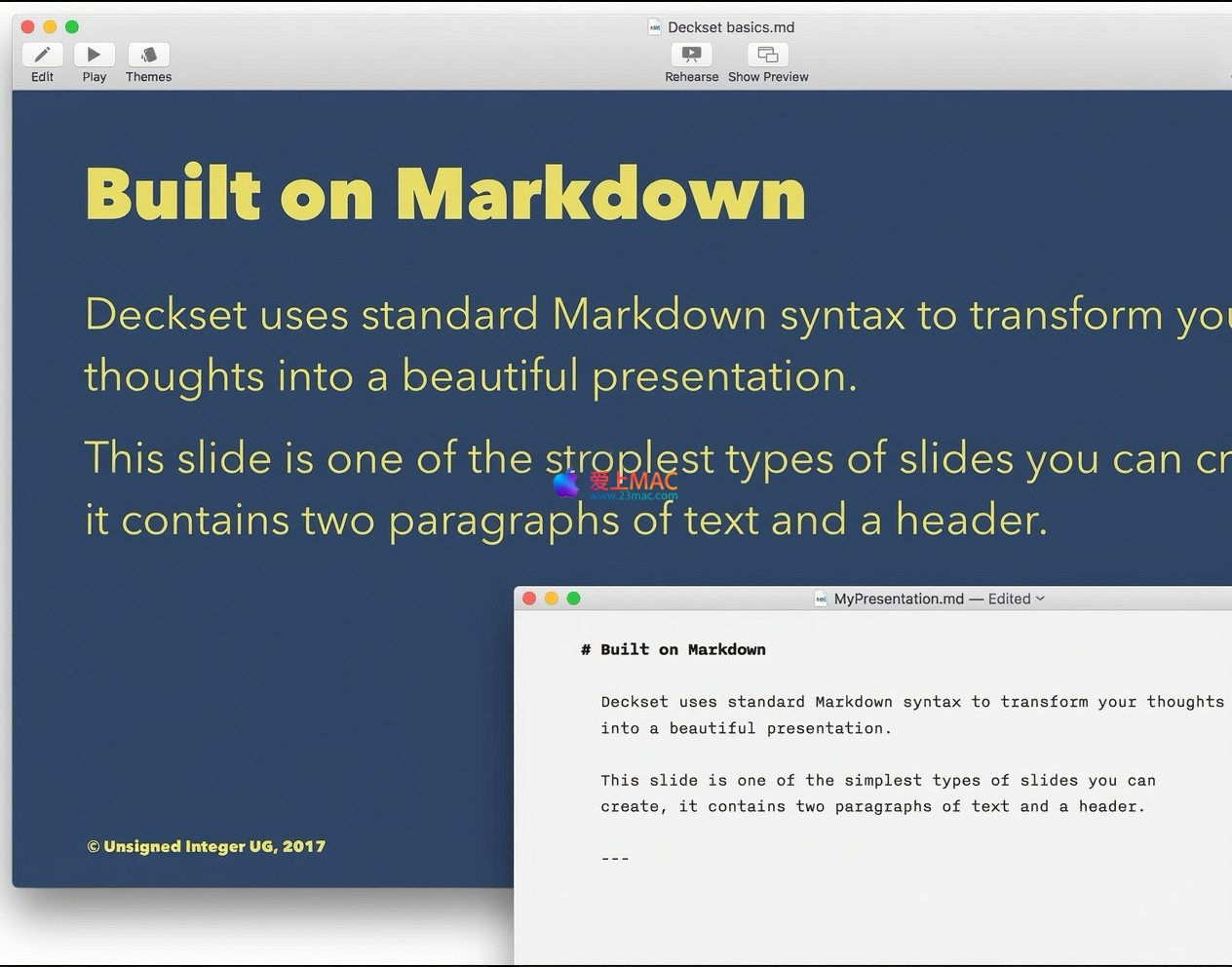The width and height of the screenshot is (1232, 967).
Task: Start Rehearse mode
Action: (x=691, y=55)
